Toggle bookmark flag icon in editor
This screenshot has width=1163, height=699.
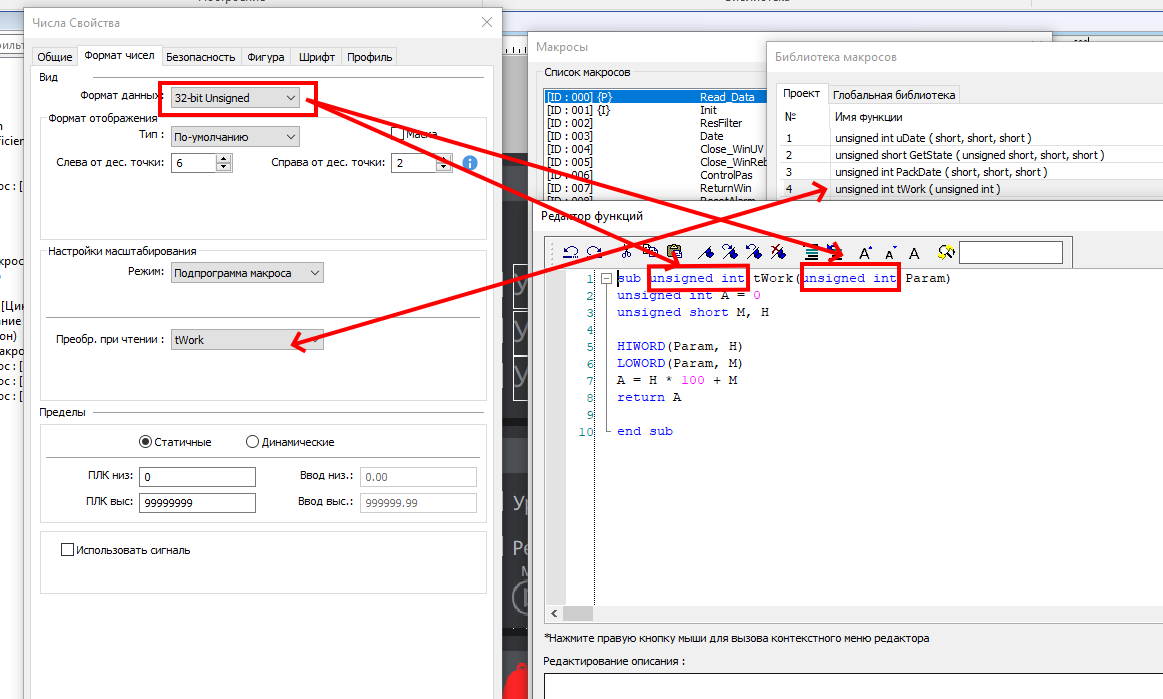[x=706, y=252]
